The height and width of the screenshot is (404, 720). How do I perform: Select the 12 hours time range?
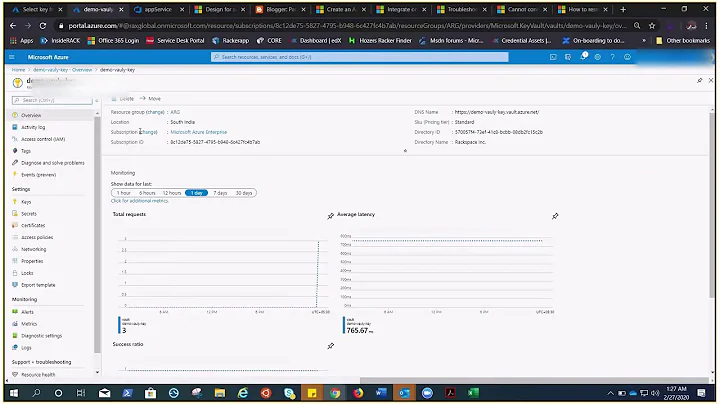point(172,193)
